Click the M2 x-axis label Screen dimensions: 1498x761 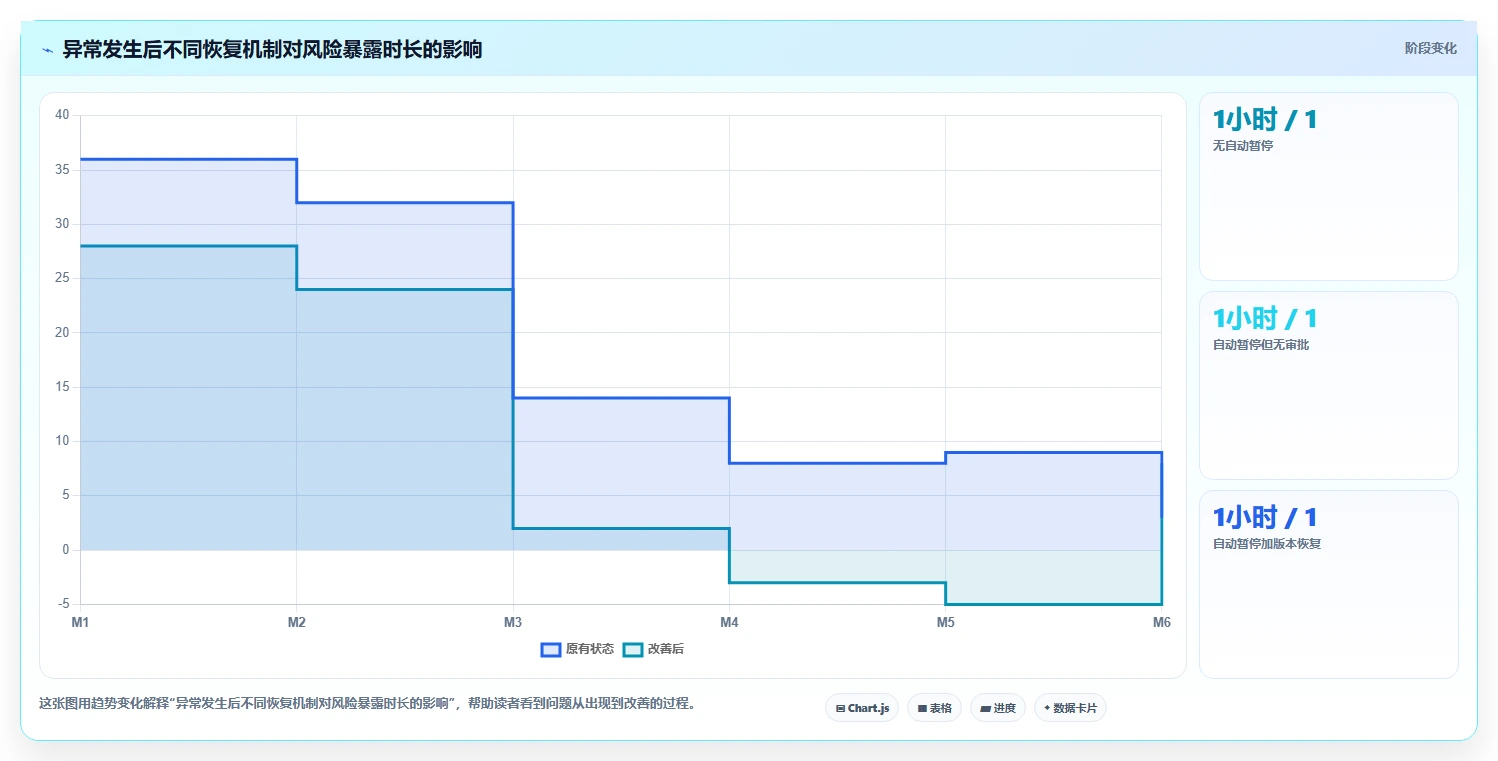click(x=296, y=622)
